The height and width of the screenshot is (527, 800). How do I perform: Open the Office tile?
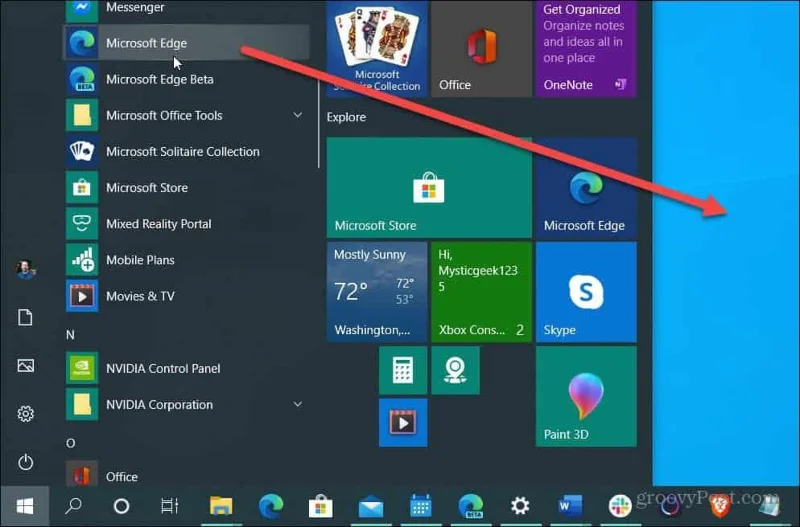(x=481, y=48)
